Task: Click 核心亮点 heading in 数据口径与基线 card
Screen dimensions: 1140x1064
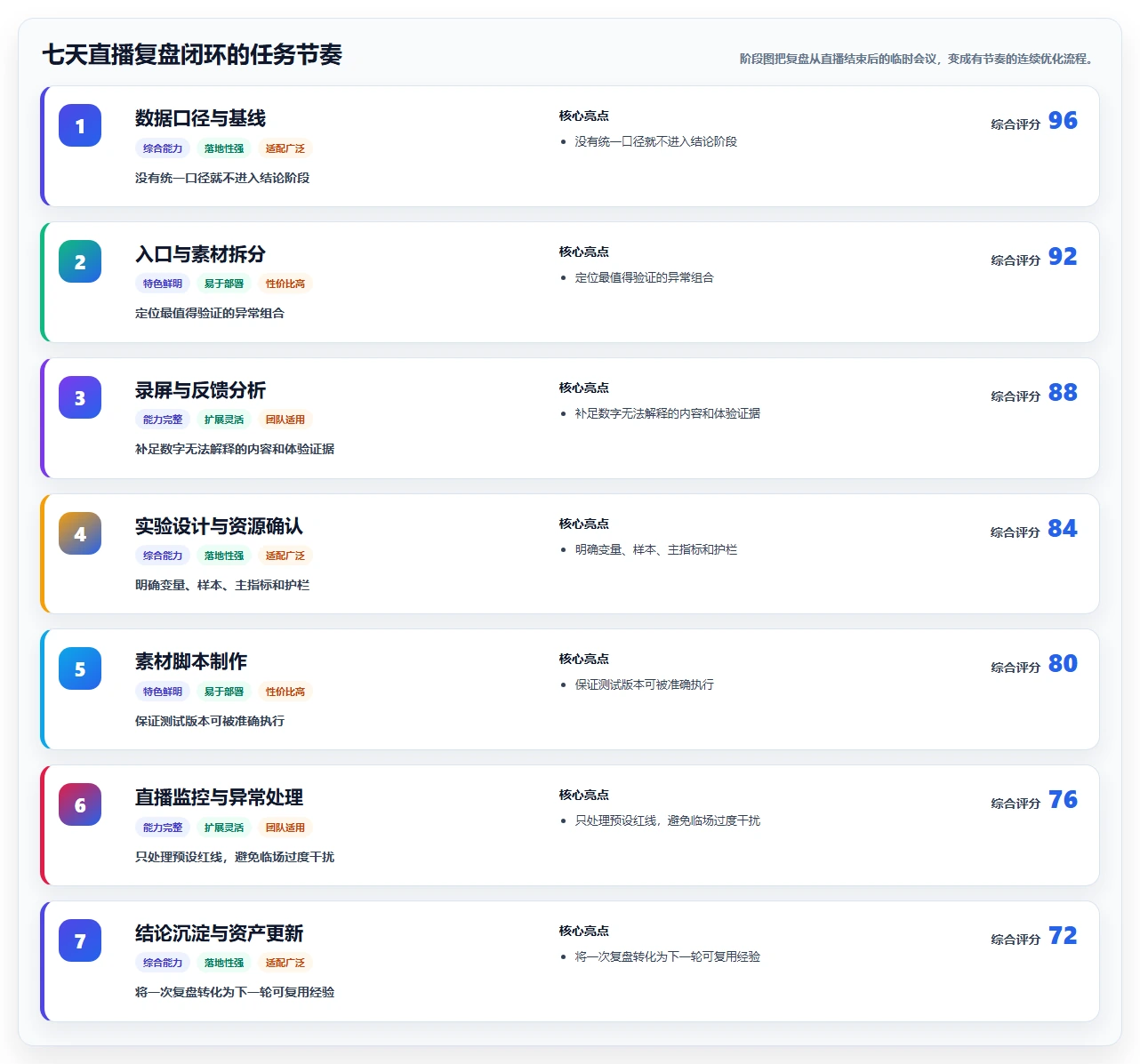Action: pos(584,116)
